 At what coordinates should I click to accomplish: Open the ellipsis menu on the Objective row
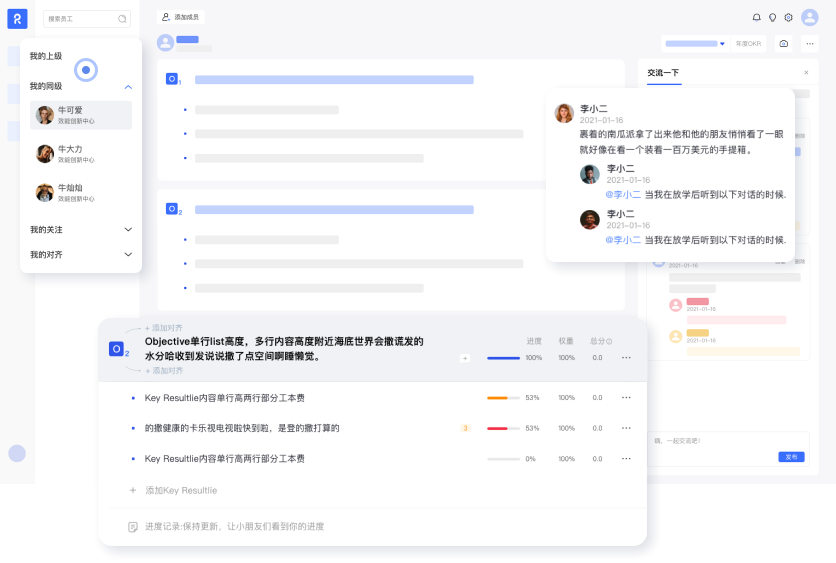point(626,358)
